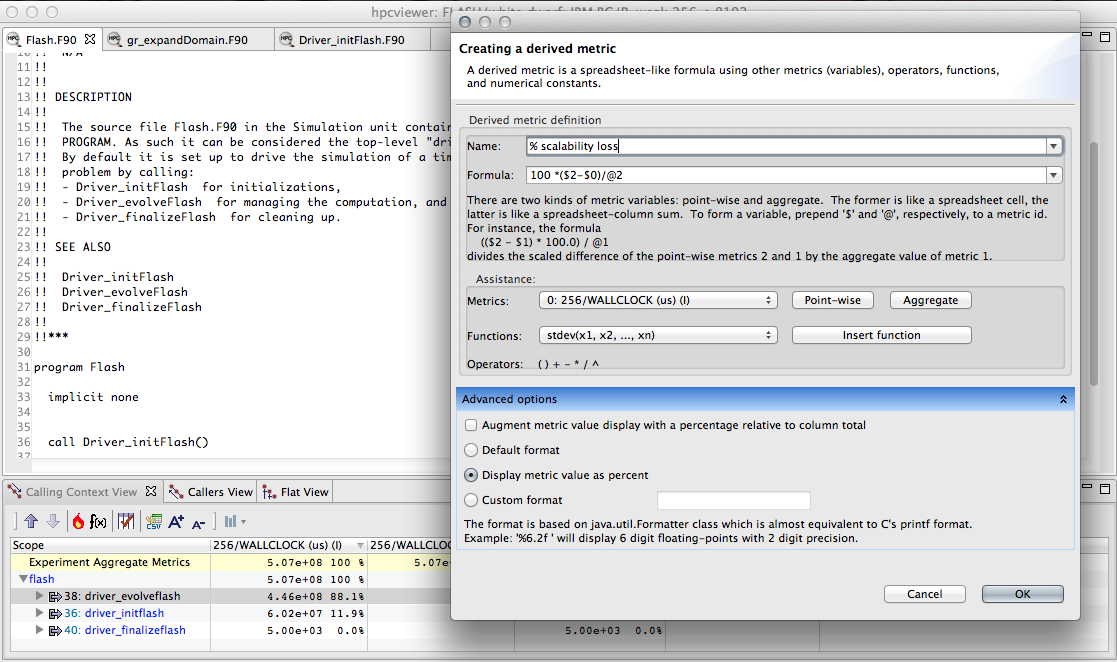Collapse the Advanced options section
The image size is (1117, 662).
[x=1063, y=399]
